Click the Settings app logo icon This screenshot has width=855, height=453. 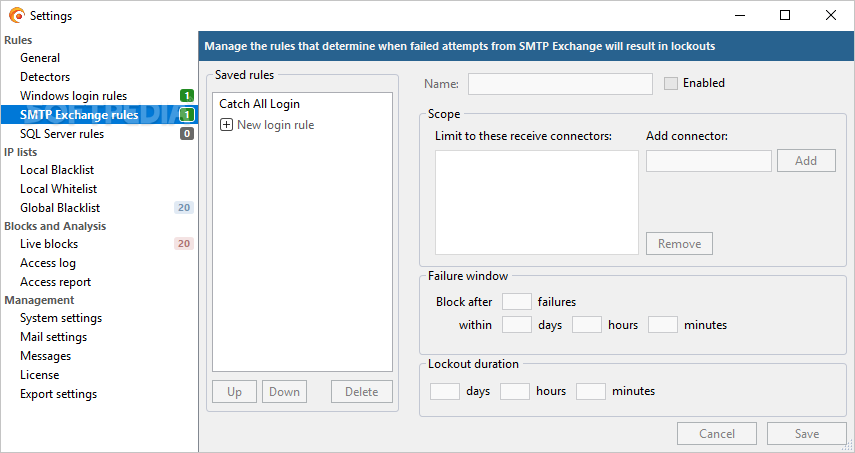tap(17, 16)
